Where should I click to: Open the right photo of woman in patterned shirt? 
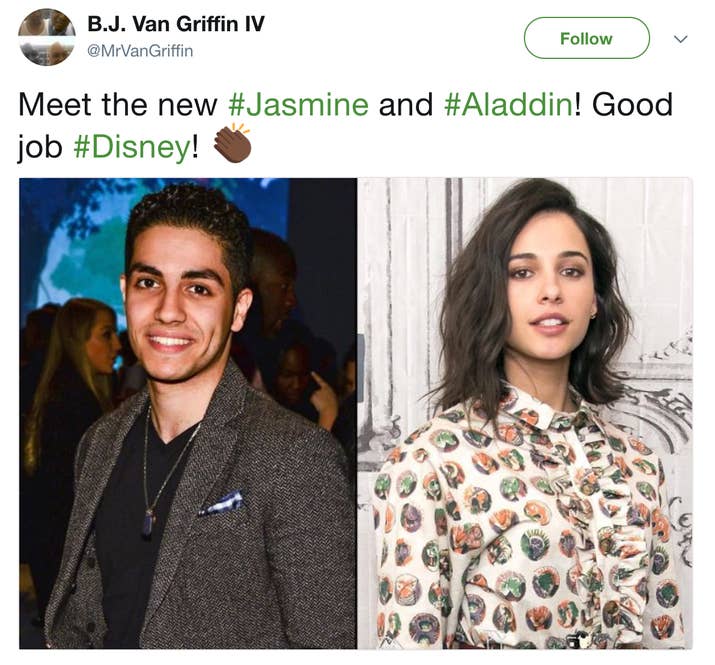click(525, 413)
